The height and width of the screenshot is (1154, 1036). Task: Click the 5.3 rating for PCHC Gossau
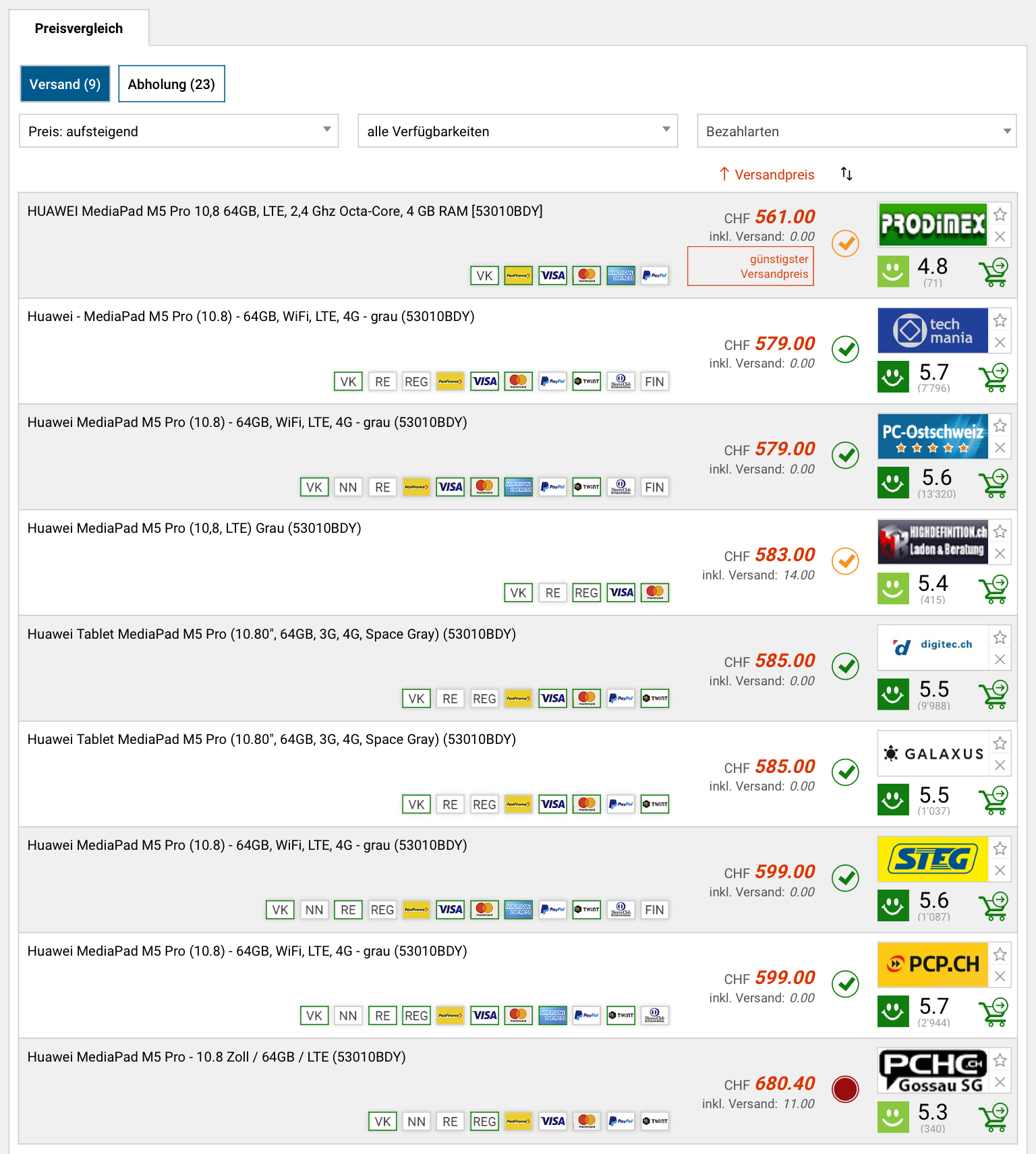[x=933, y=1112]
